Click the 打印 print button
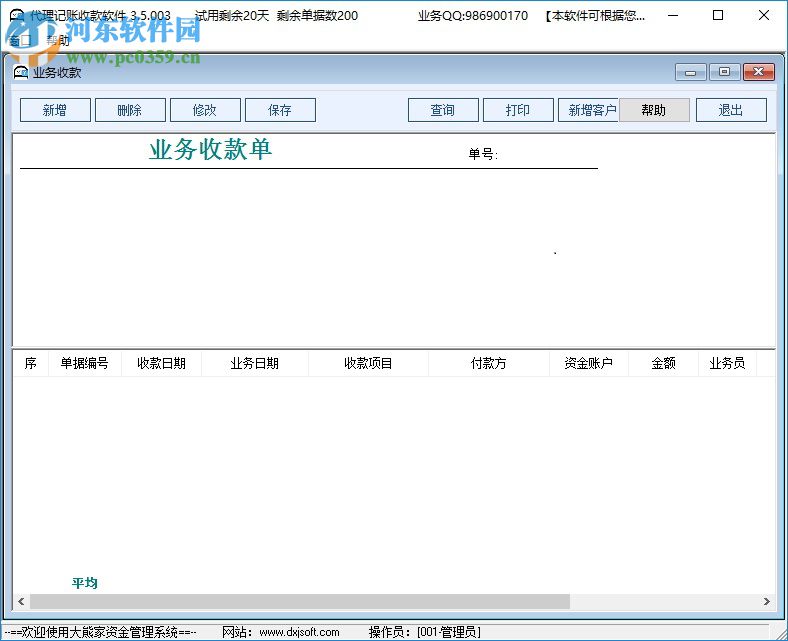788x641 pixels. 518,110
